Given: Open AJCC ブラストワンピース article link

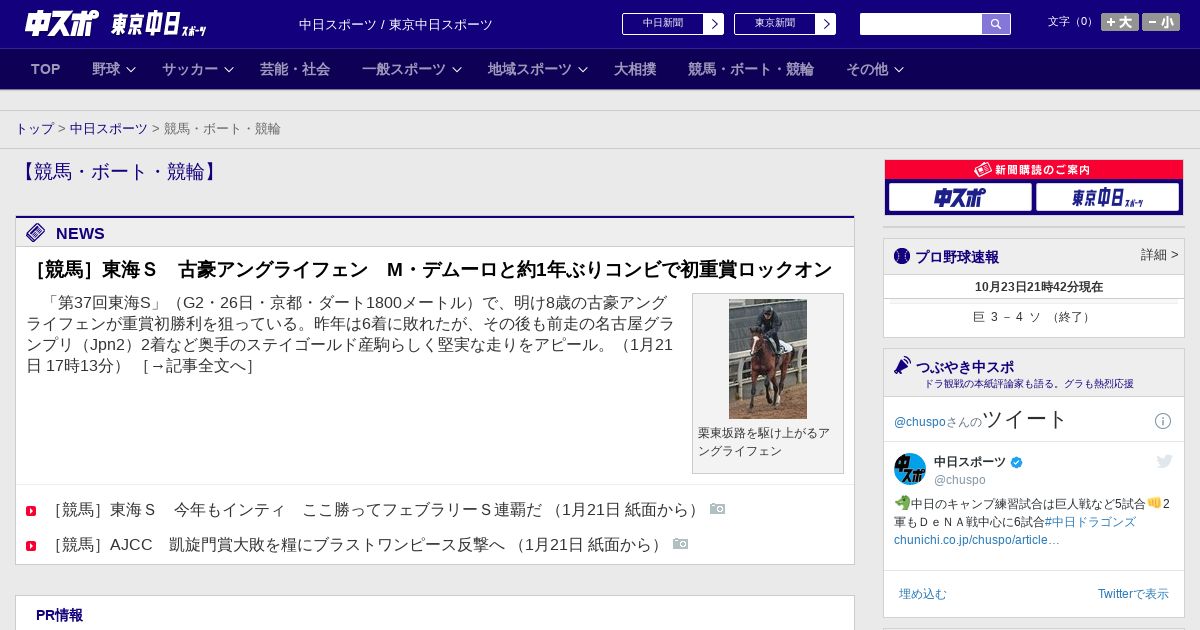Looking at the screenshot, I should click(x=358, y=545).
